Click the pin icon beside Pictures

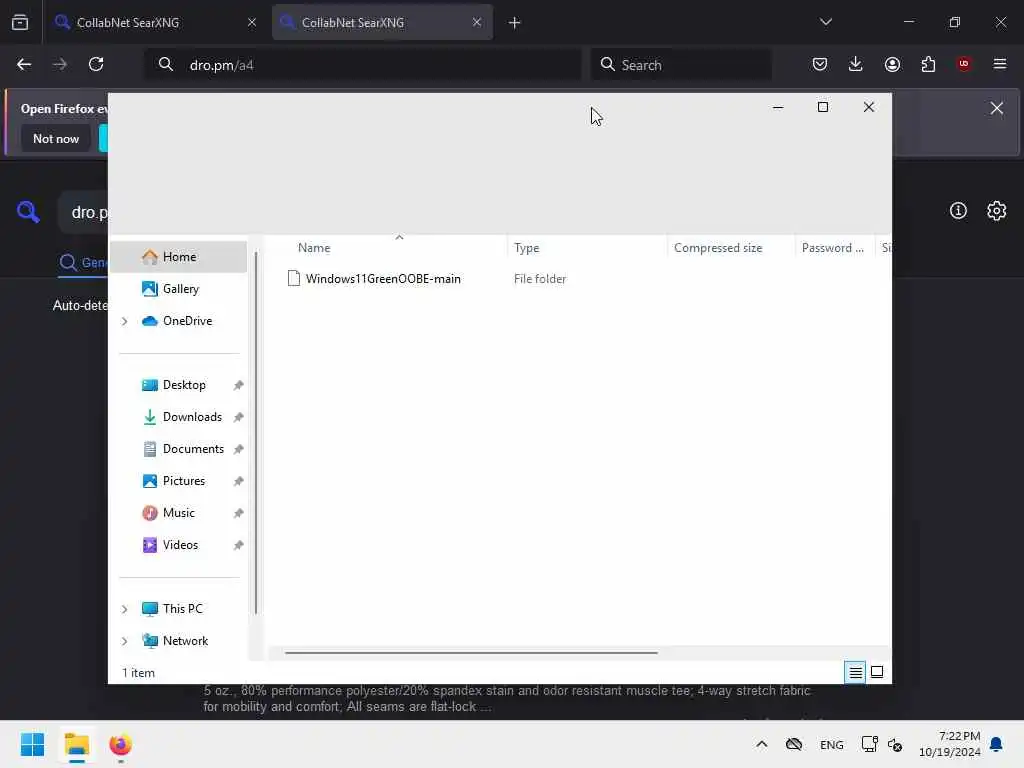pos(238,481)
